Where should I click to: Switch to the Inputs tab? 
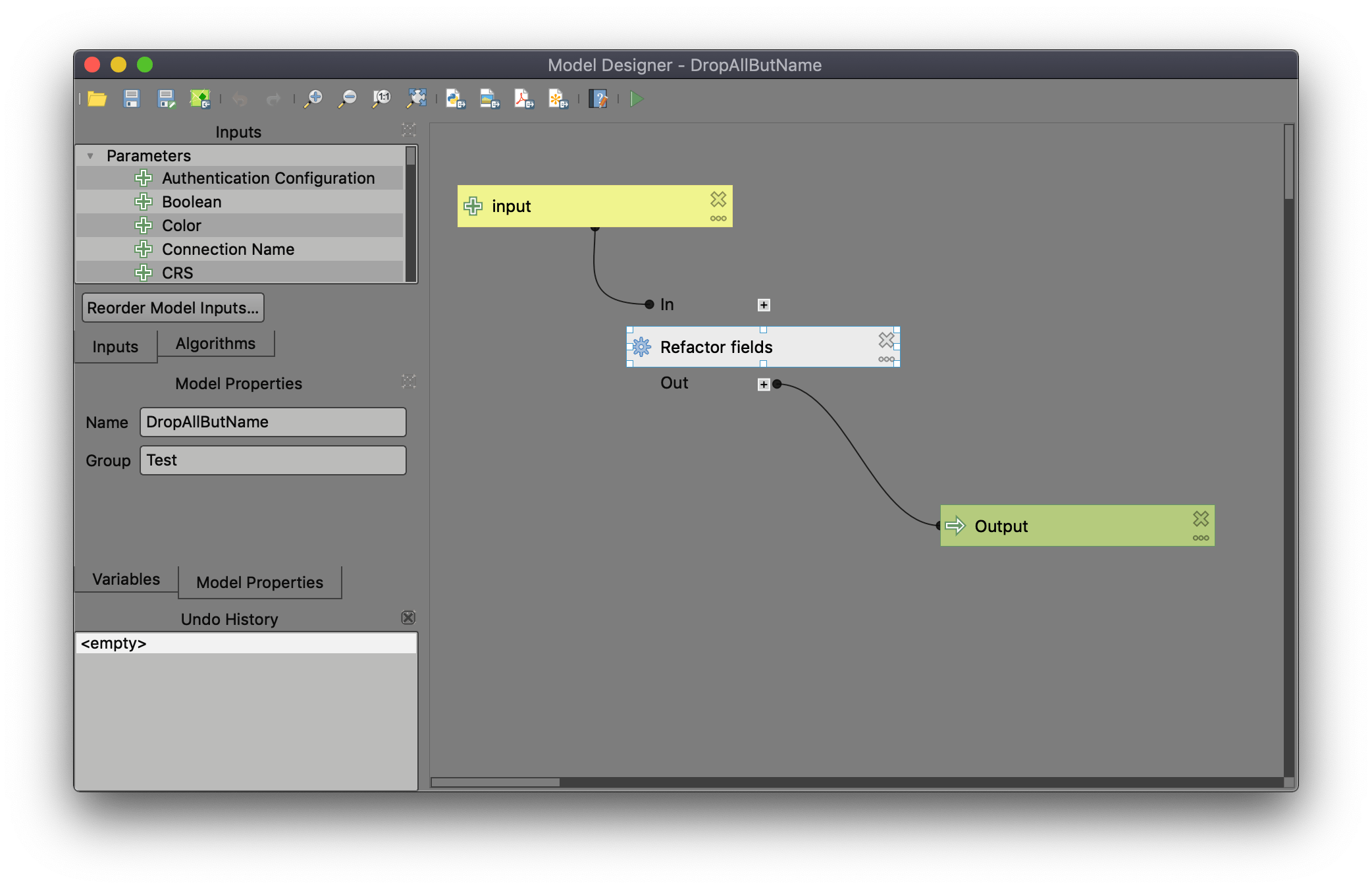(x=113, y=343)
